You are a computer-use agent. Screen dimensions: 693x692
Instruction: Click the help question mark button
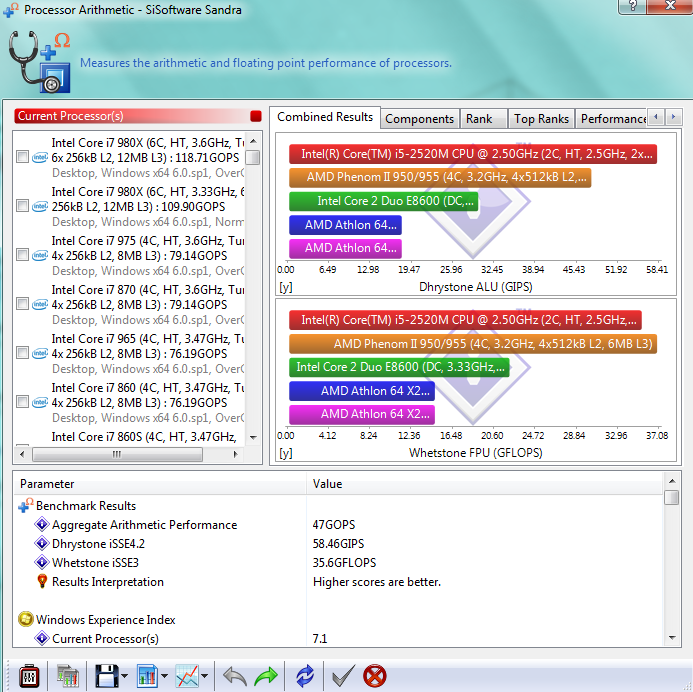tap(632, 6)
